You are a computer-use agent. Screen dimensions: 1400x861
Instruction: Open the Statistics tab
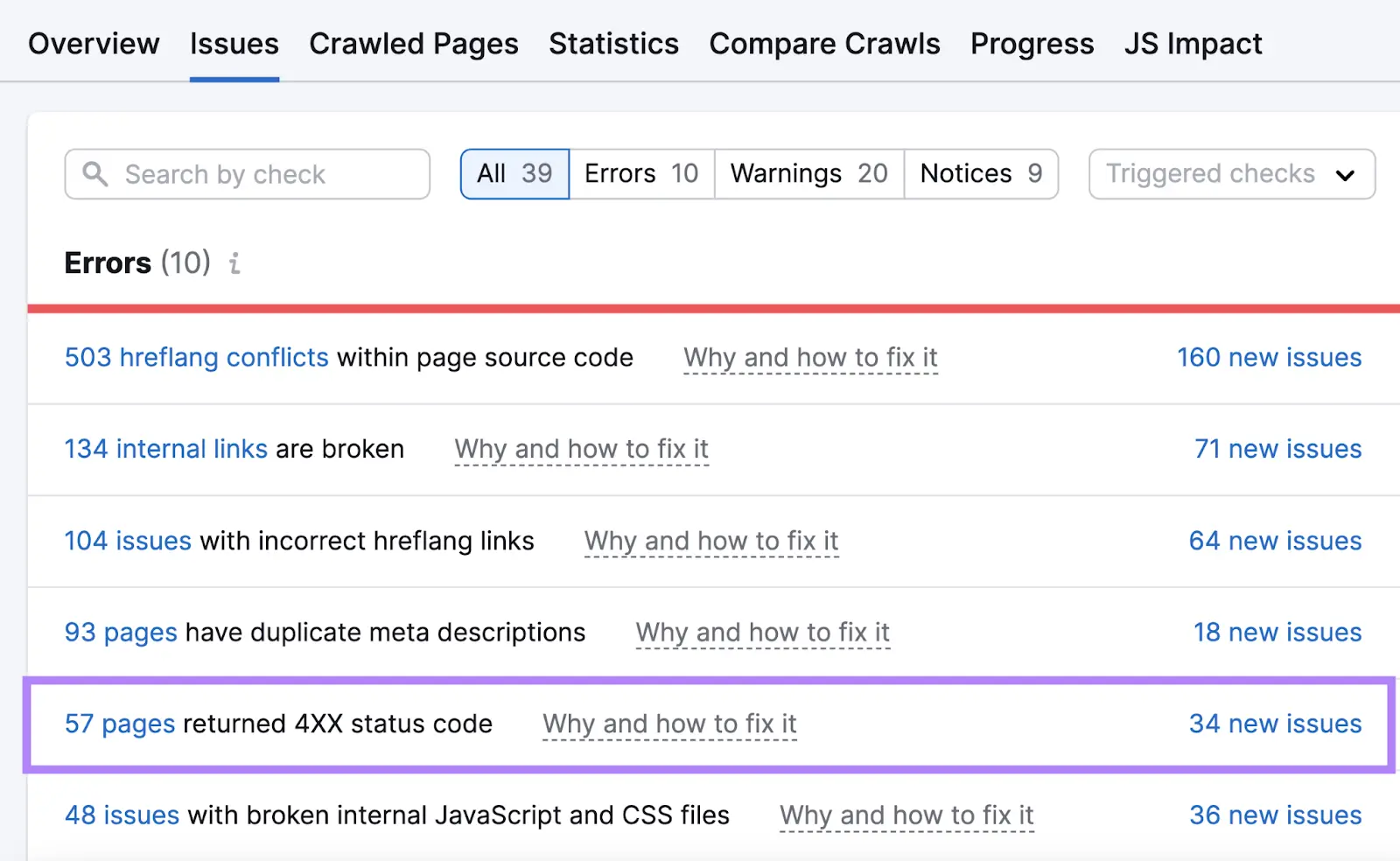613,43
